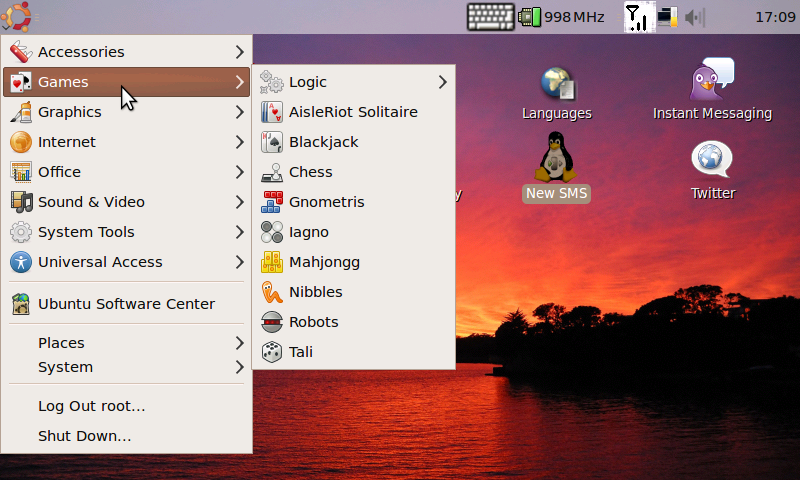Open Mahjongg from the Games list
The height and width of the screenshot is (480, 800).
[x=324, y=262]
